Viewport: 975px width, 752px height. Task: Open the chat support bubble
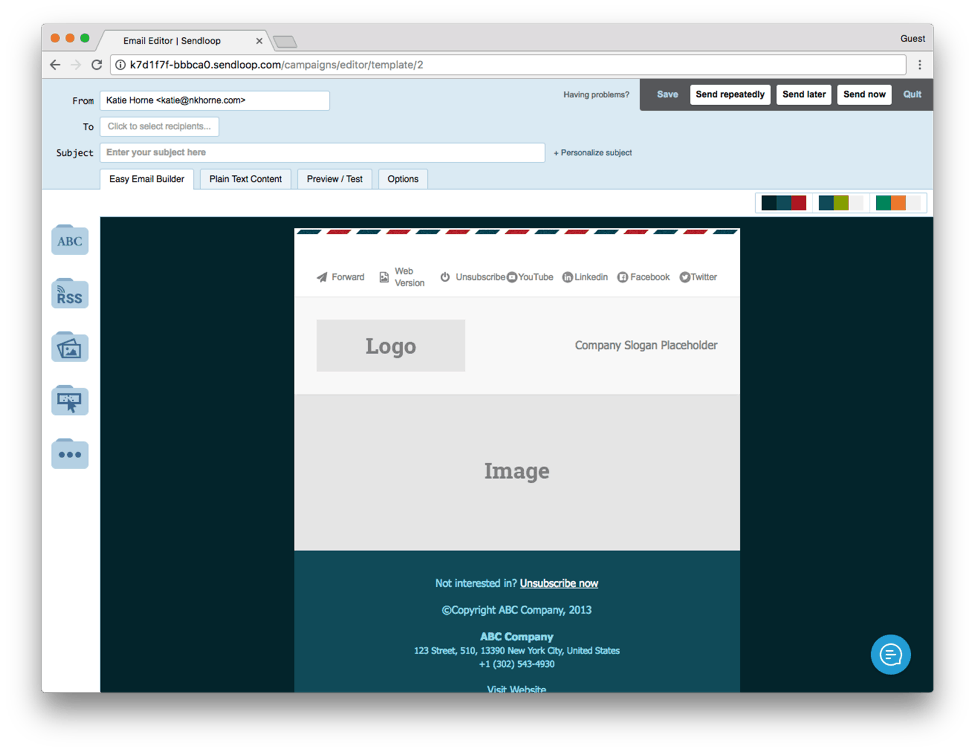890,655
